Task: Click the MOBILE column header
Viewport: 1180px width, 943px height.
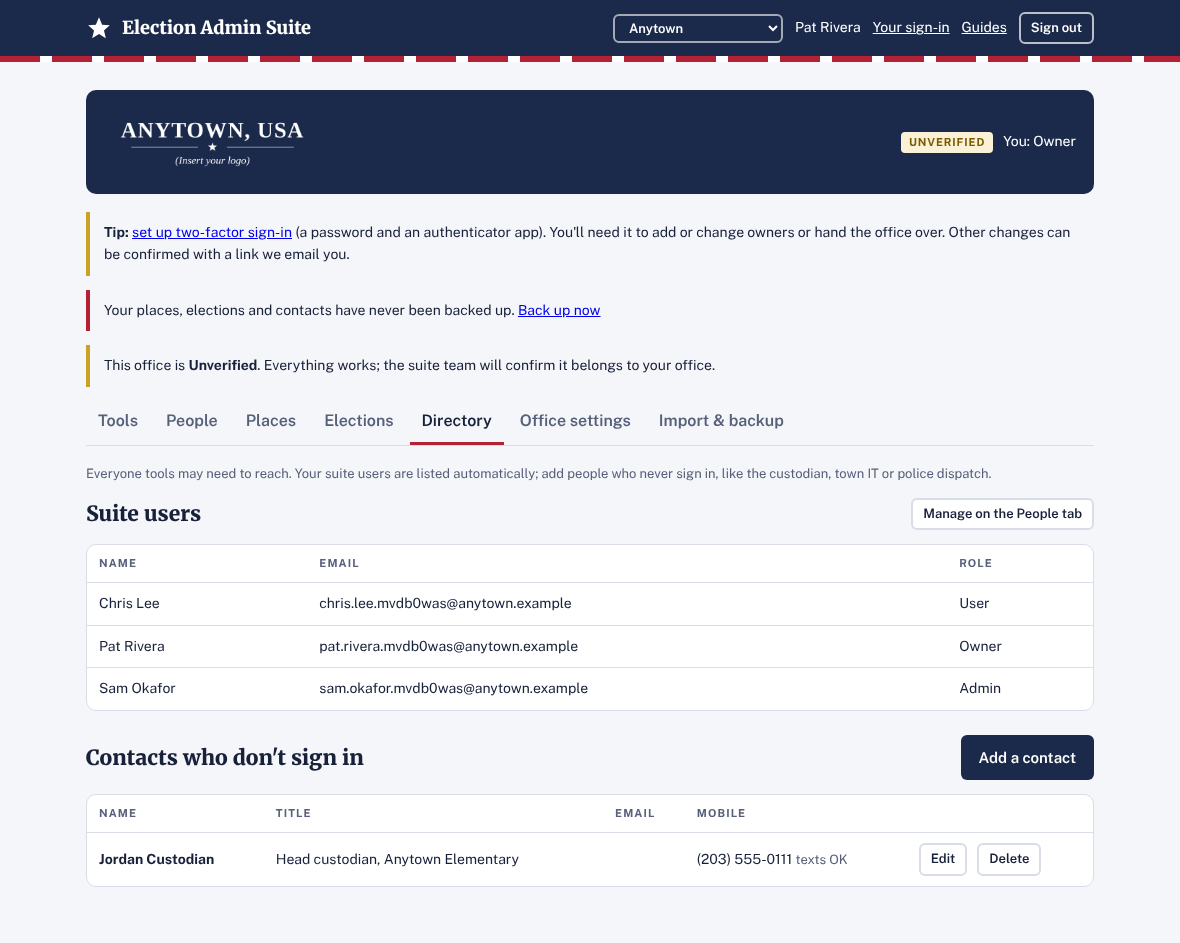Action: [x=721, y=814]
